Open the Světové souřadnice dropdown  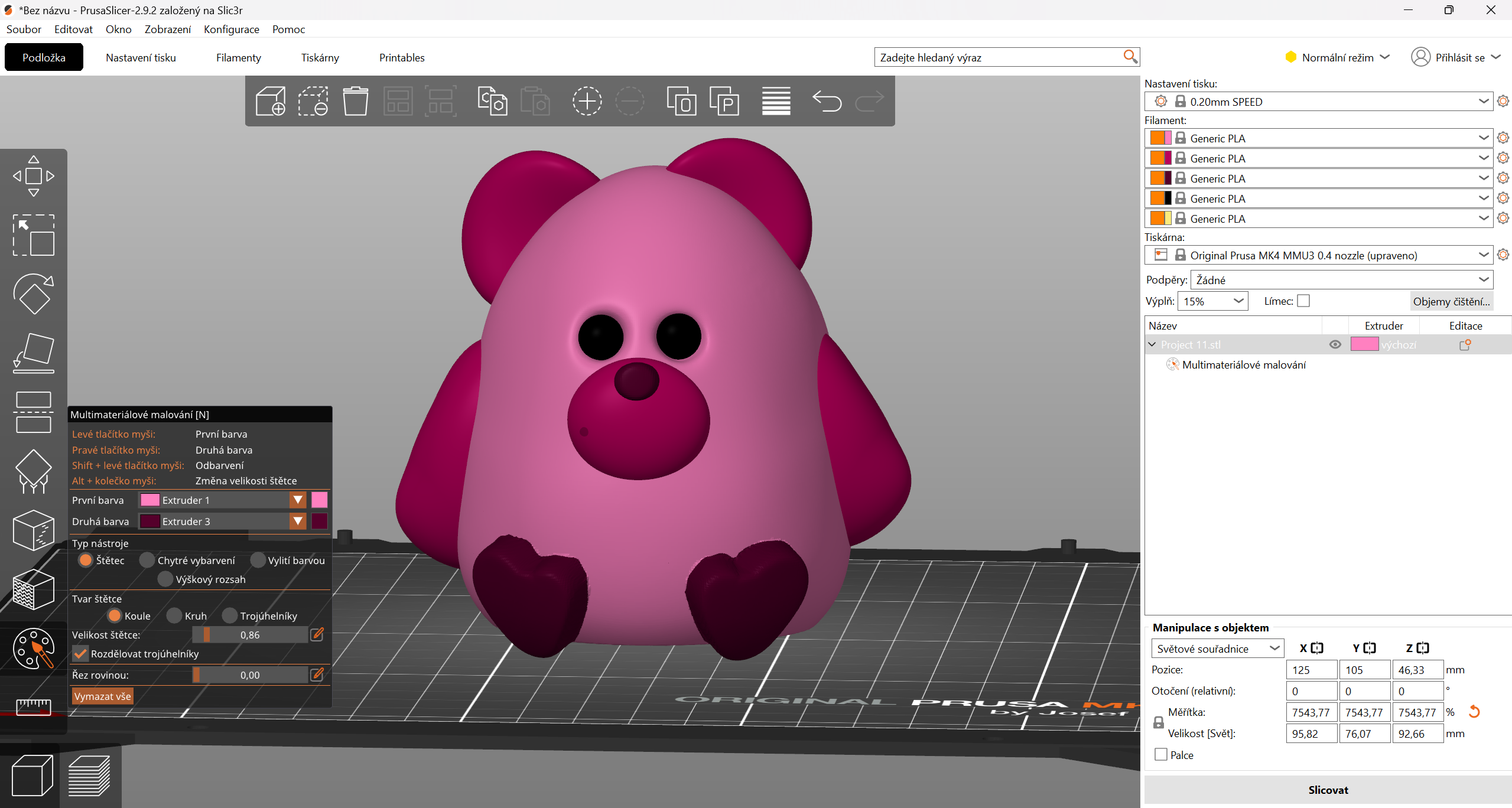1217,649
